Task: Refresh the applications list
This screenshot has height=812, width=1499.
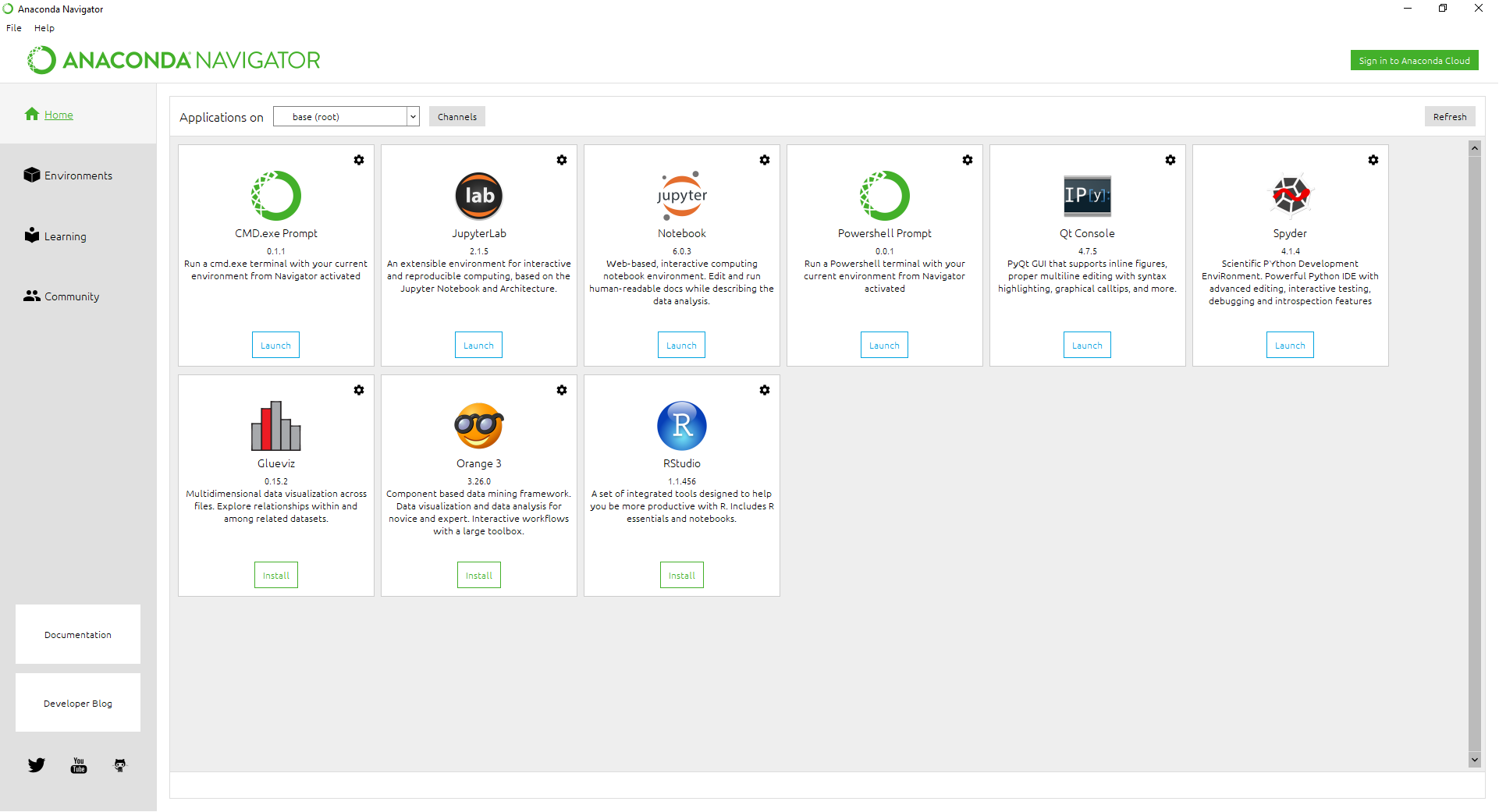Action: pyautogui.click(x=1450, y=116)
